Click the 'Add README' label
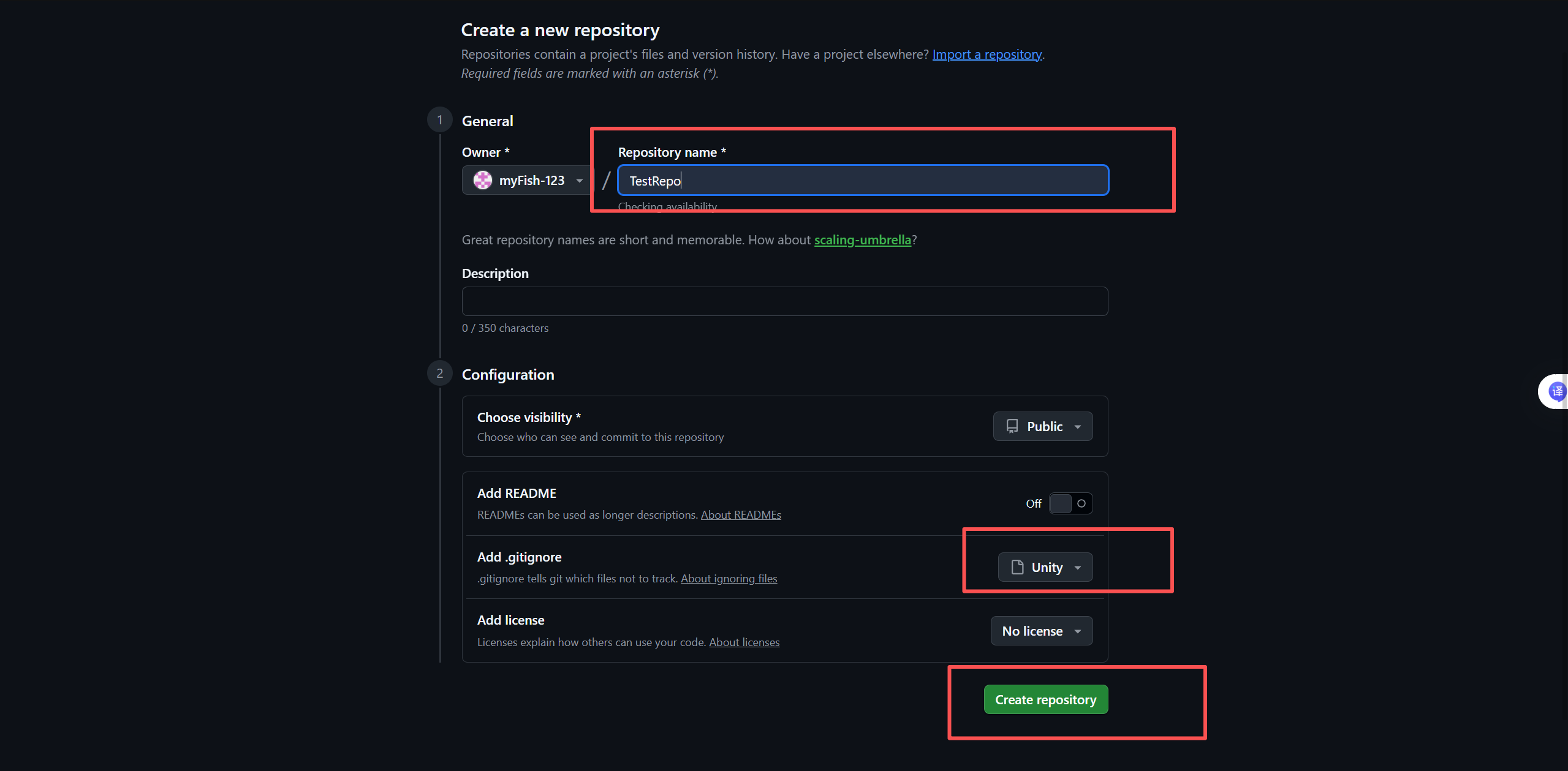This screenshot has height=771, width=1568. [x=517, y=494]
